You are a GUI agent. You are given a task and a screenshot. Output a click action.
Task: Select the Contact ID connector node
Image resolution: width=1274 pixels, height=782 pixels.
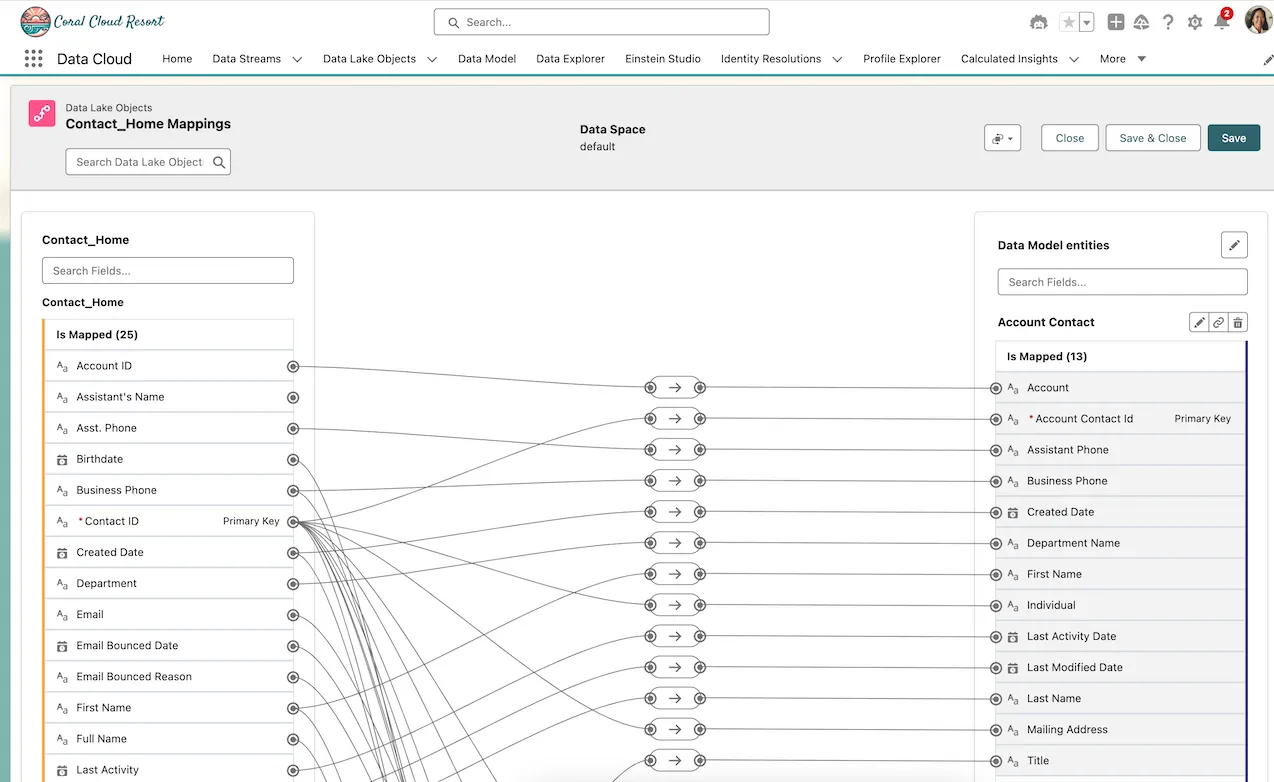click(x=293, y=522)
